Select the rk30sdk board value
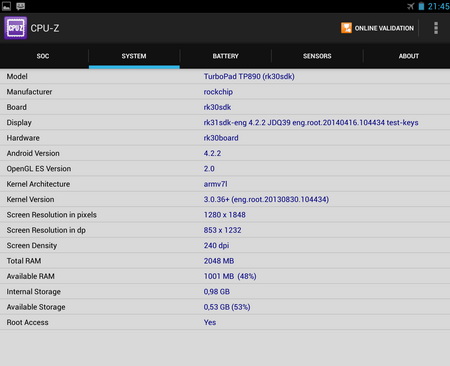The width and height of the screenshot is (450, 366). point(217,107)
